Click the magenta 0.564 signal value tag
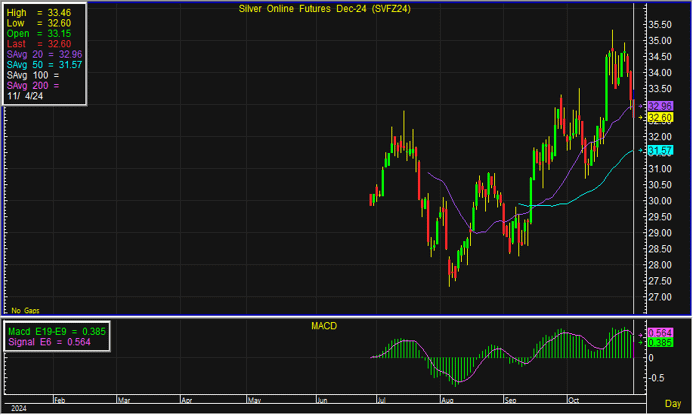Image resolution: width=693 pixels, height=415 pixels. point(660,332)
